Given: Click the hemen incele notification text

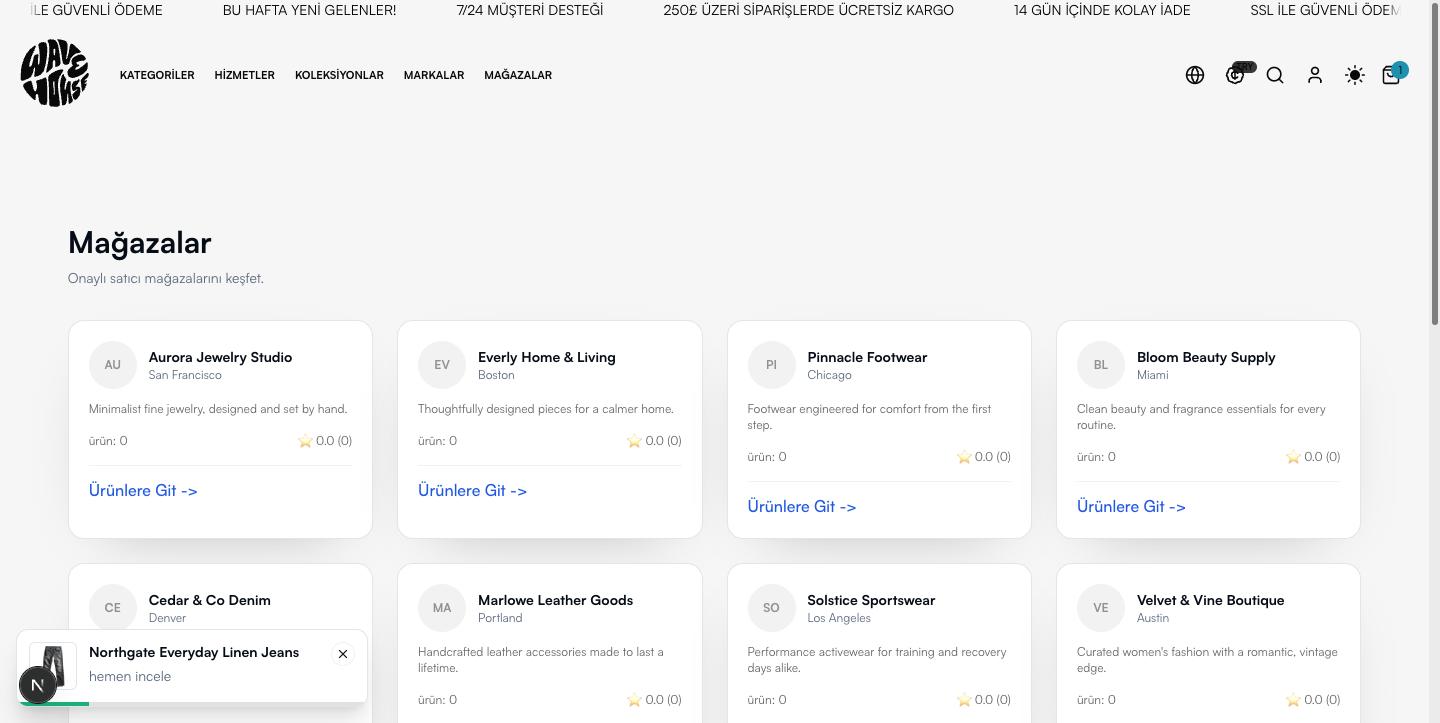Looking at the screenshot, I should click(130, 676).
